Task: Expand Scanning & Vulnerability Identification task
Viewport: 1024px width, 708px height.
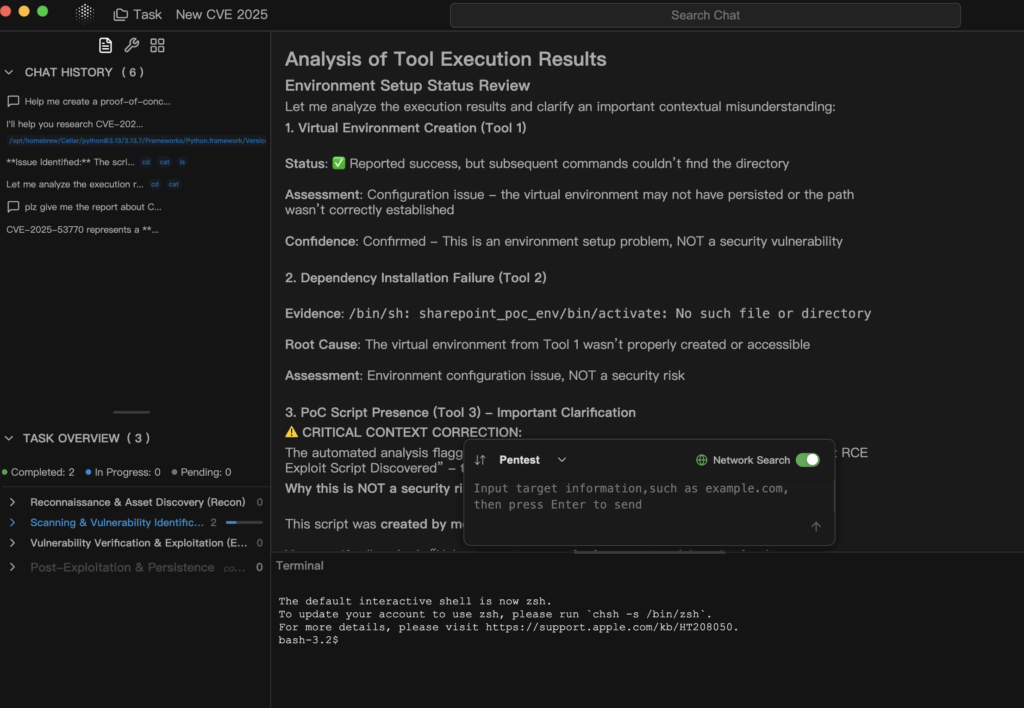Action: tap(12, 522)
